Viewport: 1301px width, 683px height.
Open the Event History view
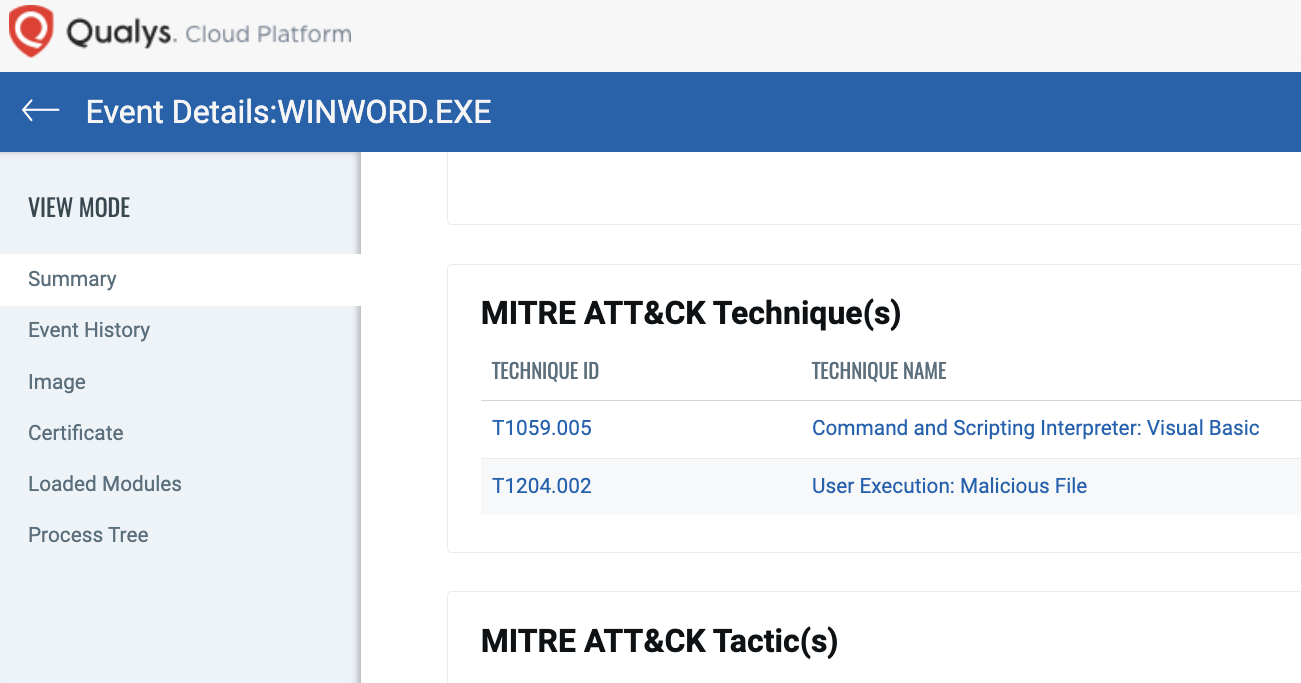[88, 329]
